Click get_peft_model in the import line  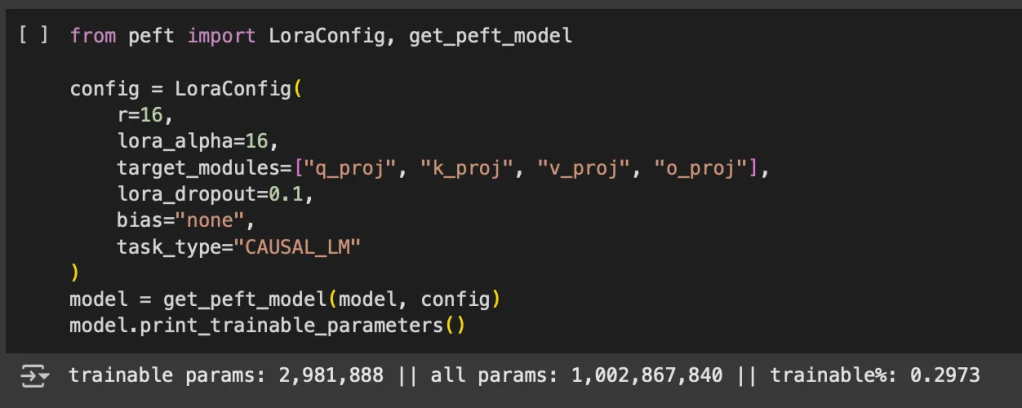click(x=490, y=36)
